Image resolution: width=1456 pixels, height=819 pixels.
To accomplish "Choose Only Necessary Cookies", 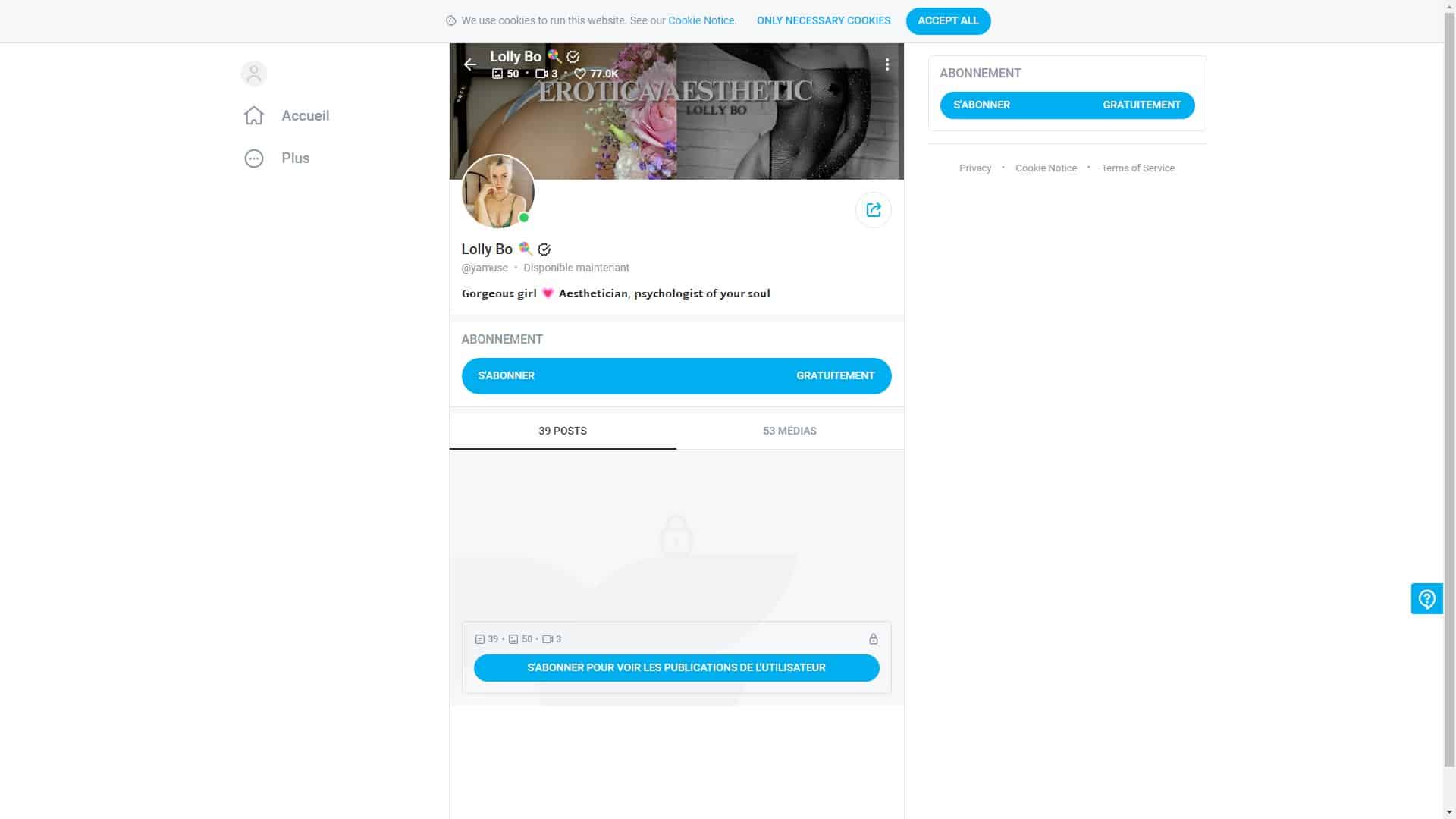I will [x=823, y=20].
